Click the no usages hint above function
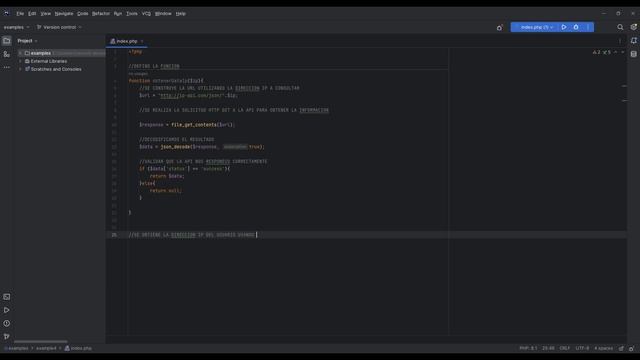 tap(138, 74)
